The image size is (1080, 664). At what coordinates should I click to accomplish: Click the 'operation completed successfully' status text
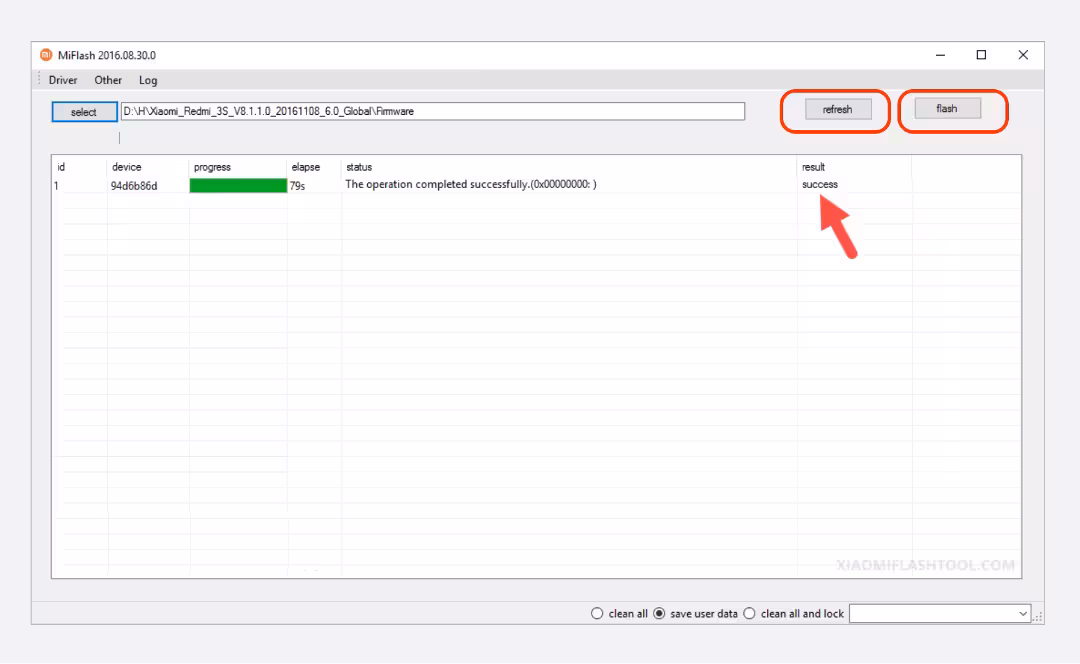coord(470,184)
